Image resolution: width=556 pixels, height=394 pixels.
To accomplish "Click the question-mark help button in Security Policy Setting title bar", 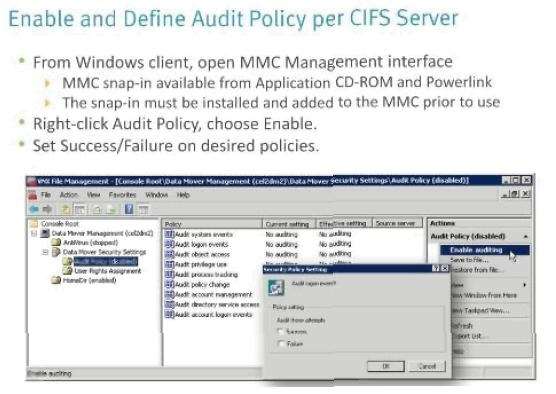I will 436,268.
